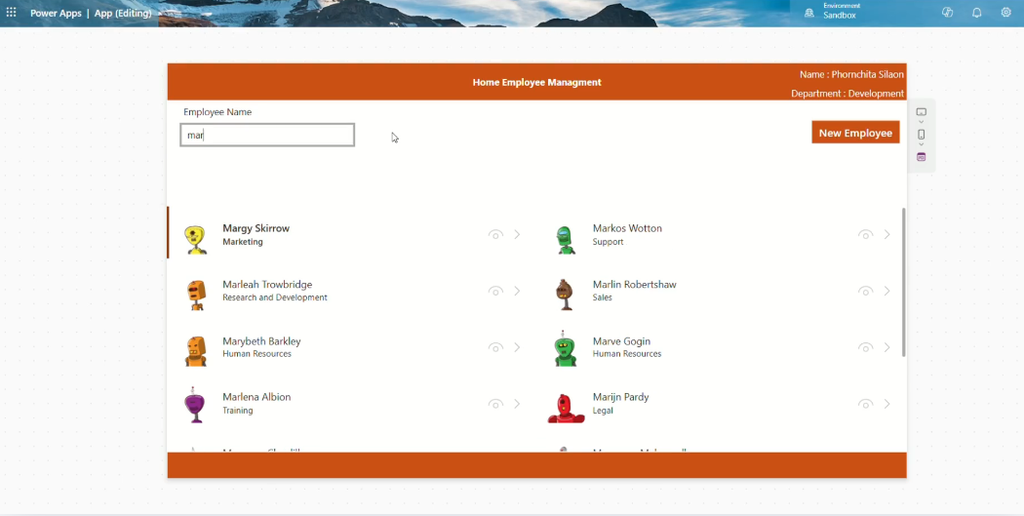This screenshot has height=516, width=1024.
Task: Click Marlin Robertshaw's brown robot avatar
Action: pyautogui.click(x=565, y=295)
